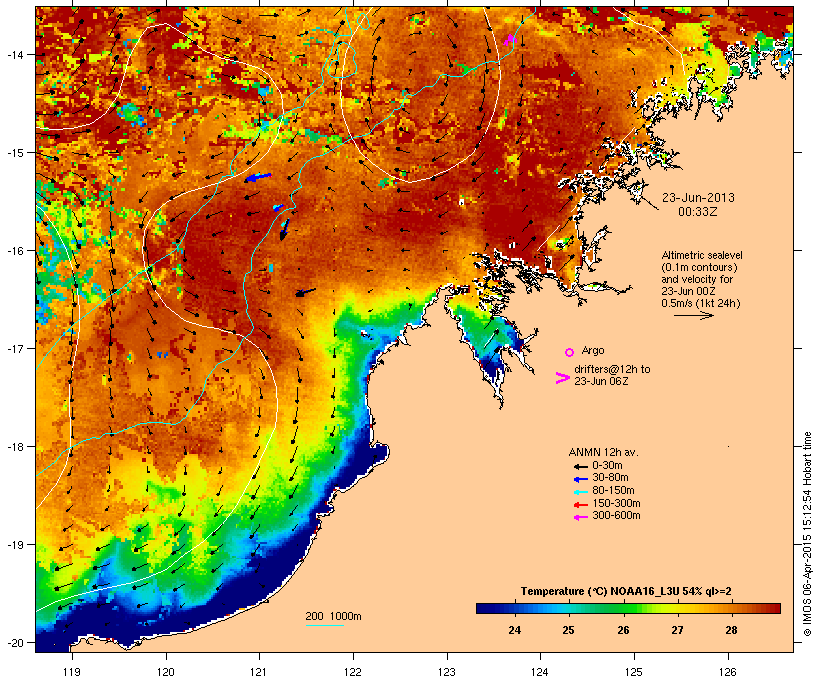Click the latitude axis label -17

click(x=14, y=348)
